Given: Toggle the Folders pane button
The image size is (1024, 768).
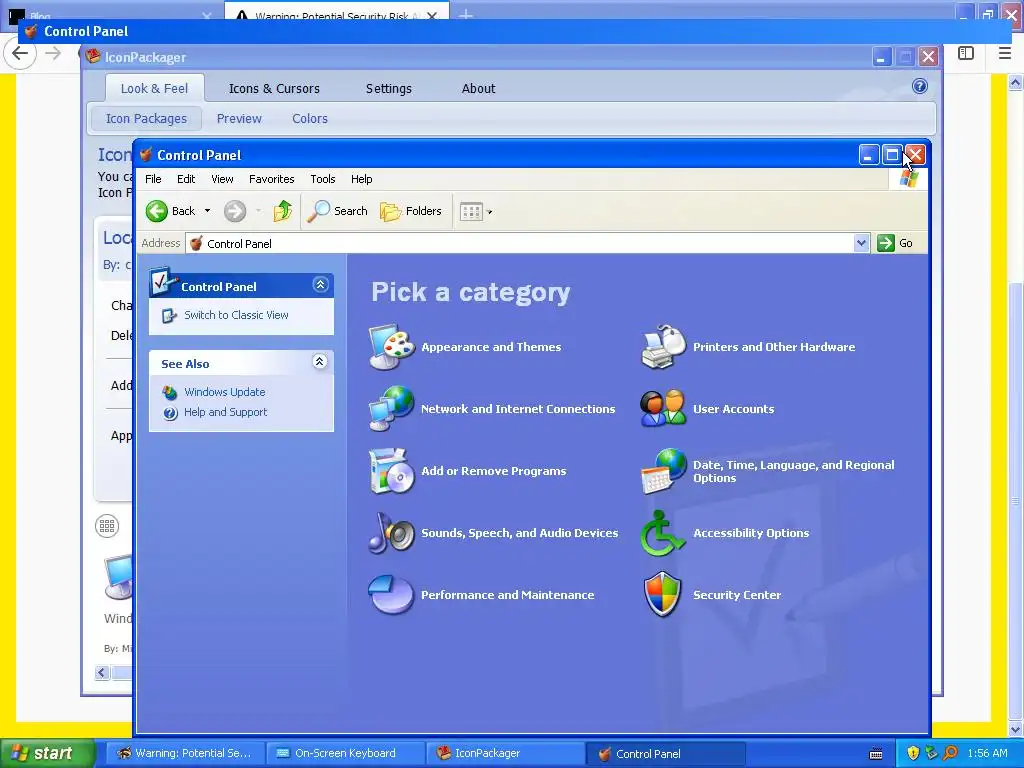Looking at the screenshot, I should pos(411,211).
